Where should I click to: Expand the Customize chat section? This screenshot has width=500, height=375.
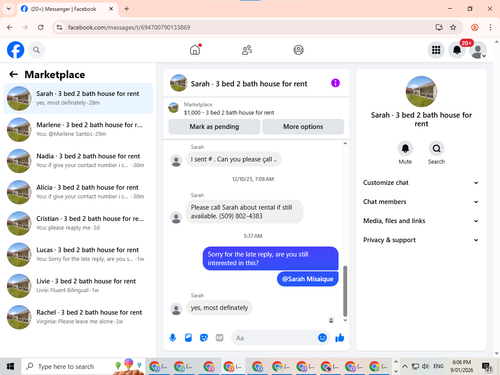421,183
